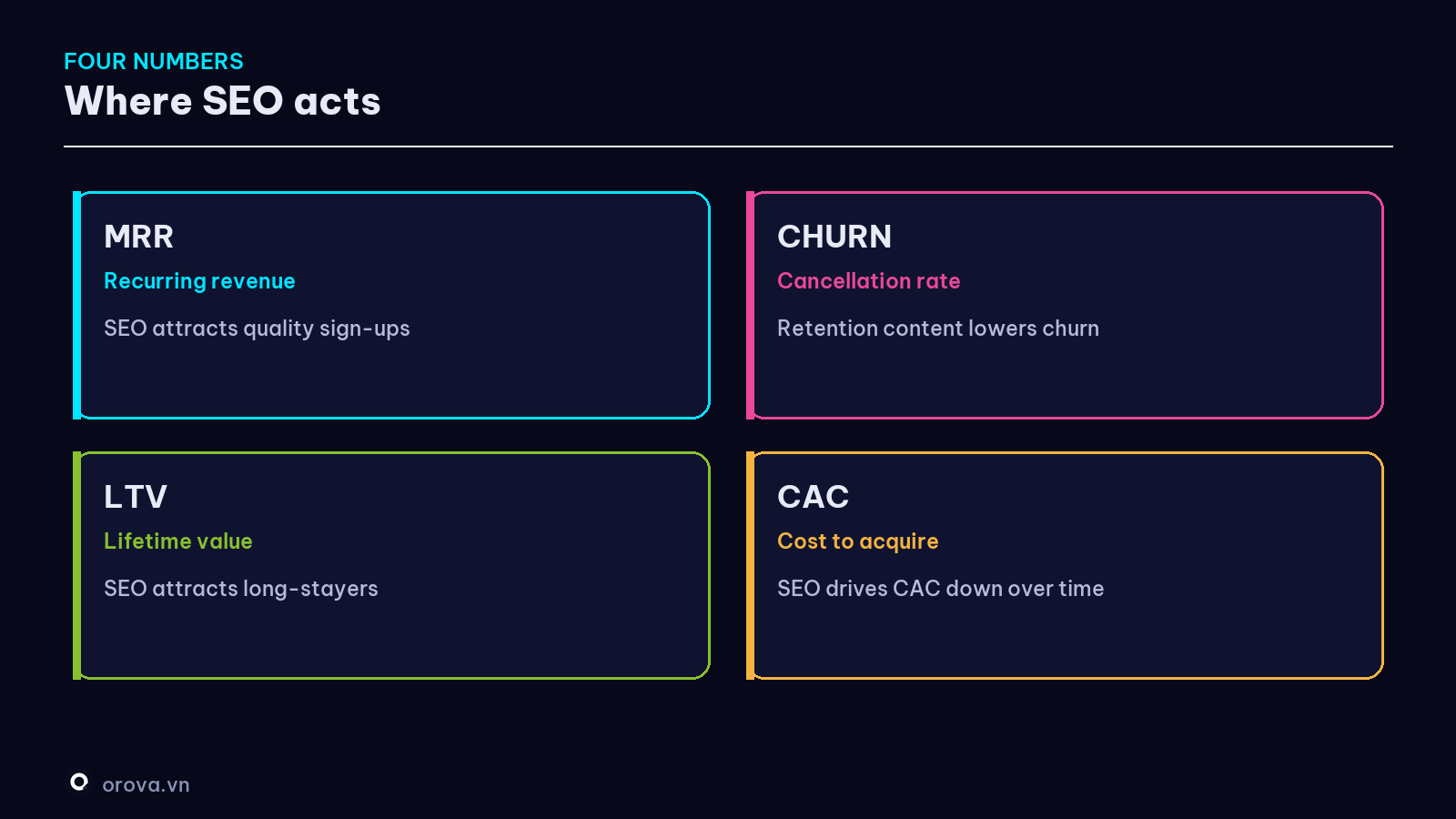
Task: Click the cyan accent bar of MRR card
Action: 77,305
